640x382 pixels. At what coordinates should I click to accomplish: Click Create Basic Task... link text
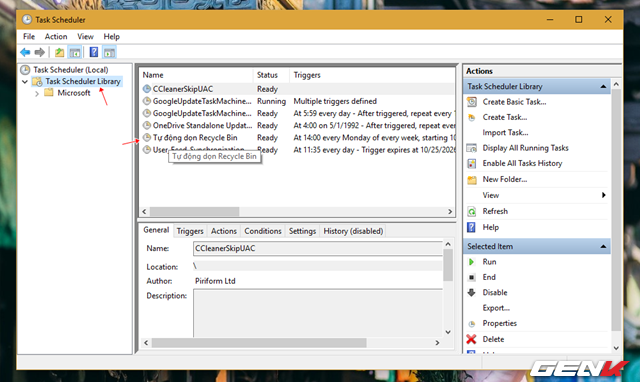pyautogui.click(x=514, y=102)
